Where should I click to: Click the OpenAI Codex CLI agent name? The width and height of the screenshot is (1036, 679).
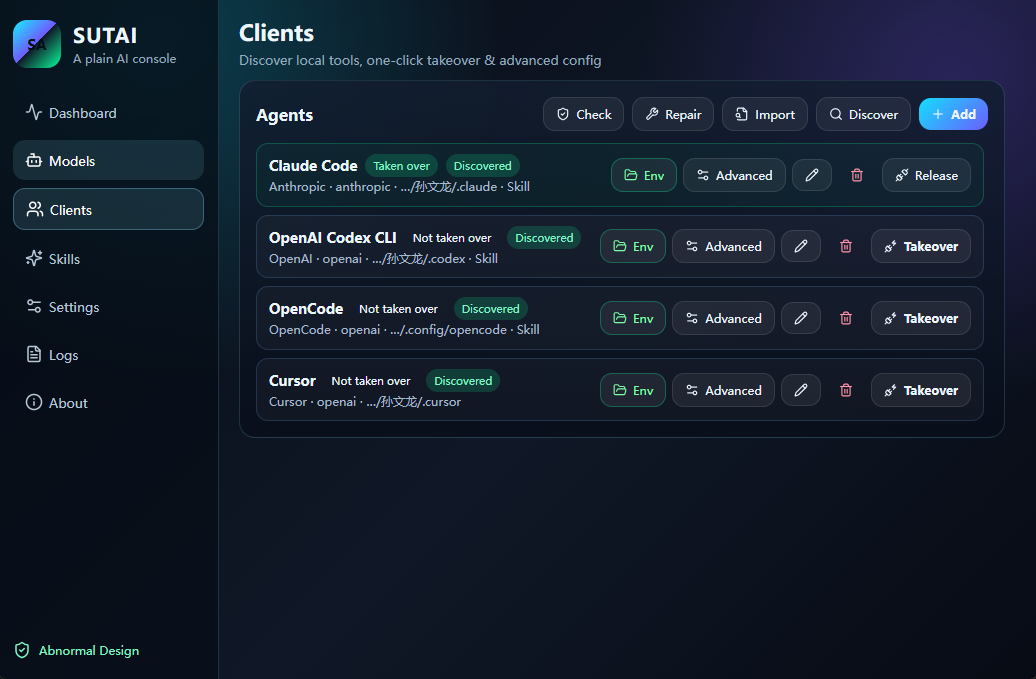click(332, 238)
